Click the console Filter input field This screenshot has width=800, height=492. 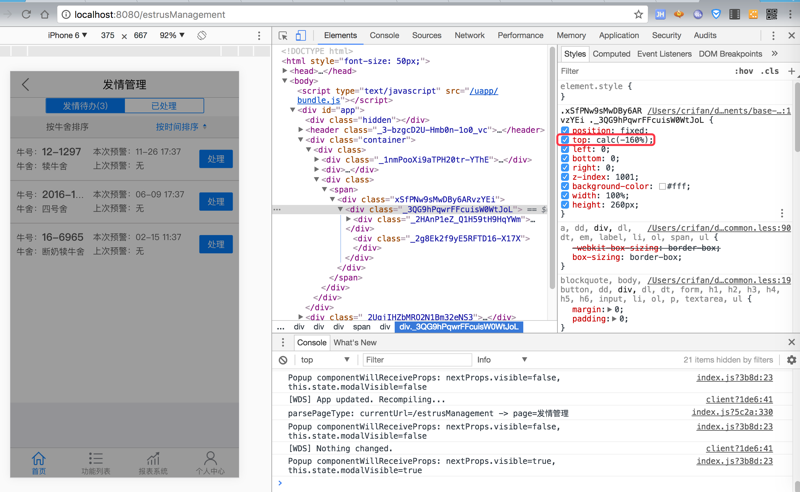tap(415, 360)
